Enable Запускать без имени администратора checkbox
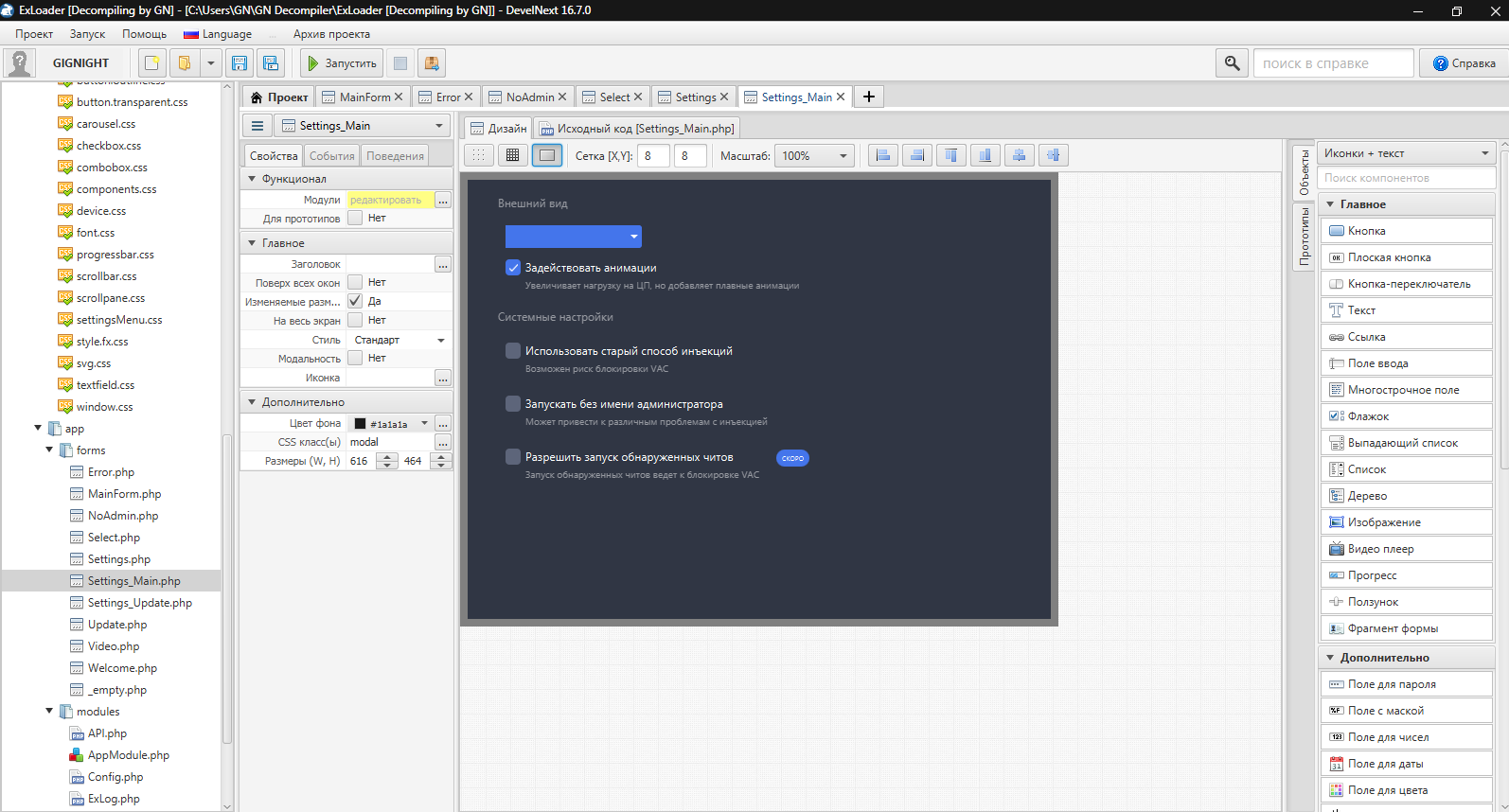Image resolution: width=1509 pixels, height=812 pixels. [x=513, y=404]
